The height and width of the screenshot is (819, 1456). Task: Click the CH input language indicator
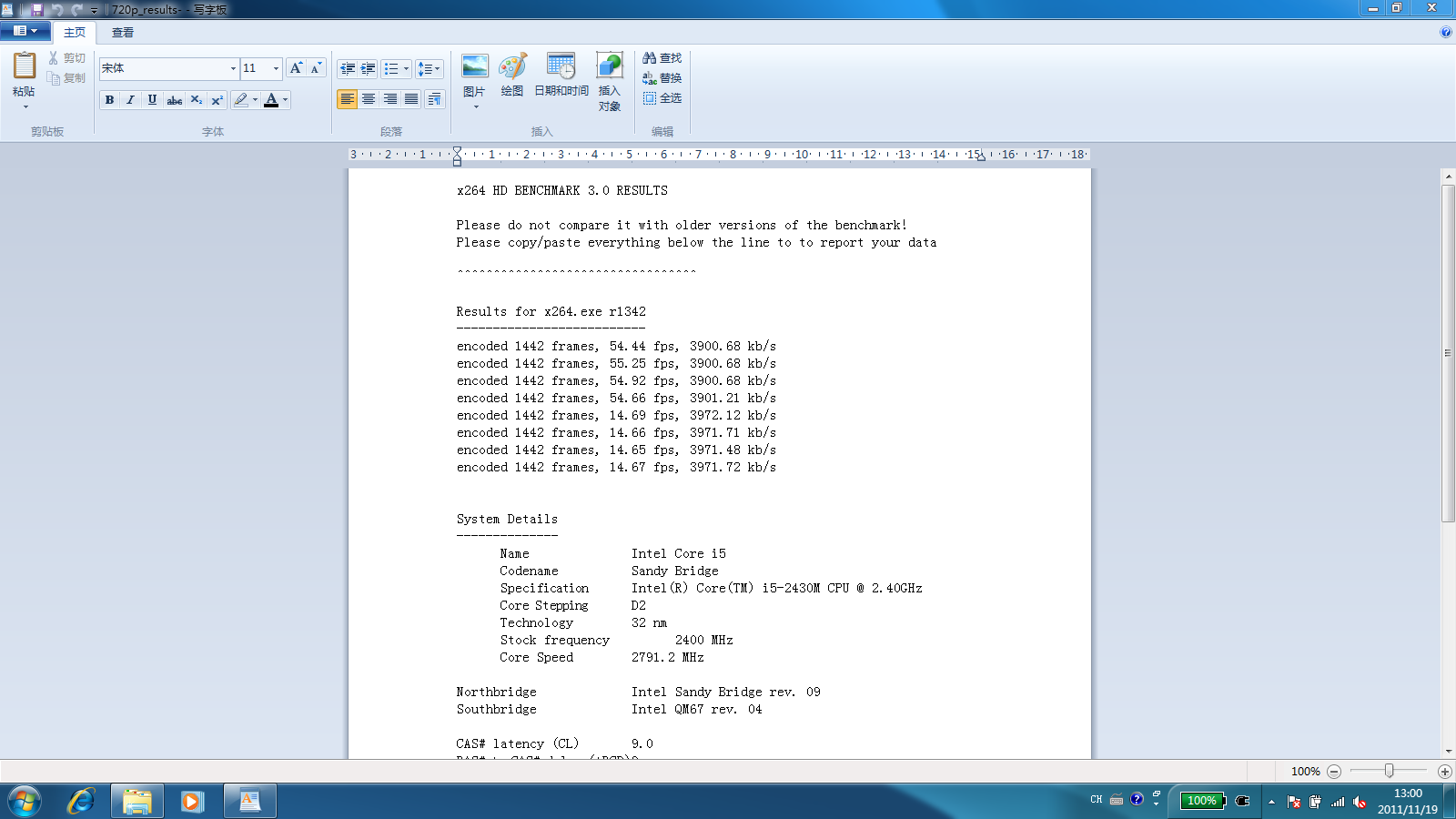point(1097,800)
